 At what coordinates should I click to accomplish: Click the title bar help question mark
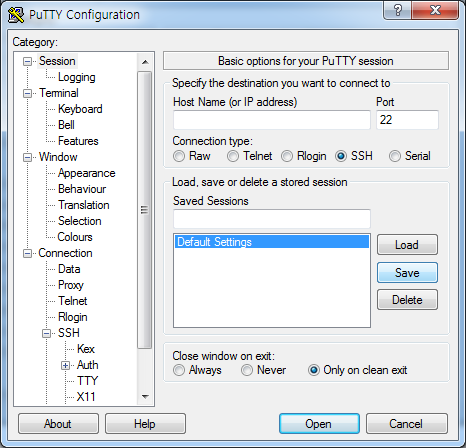click(398, 10)
